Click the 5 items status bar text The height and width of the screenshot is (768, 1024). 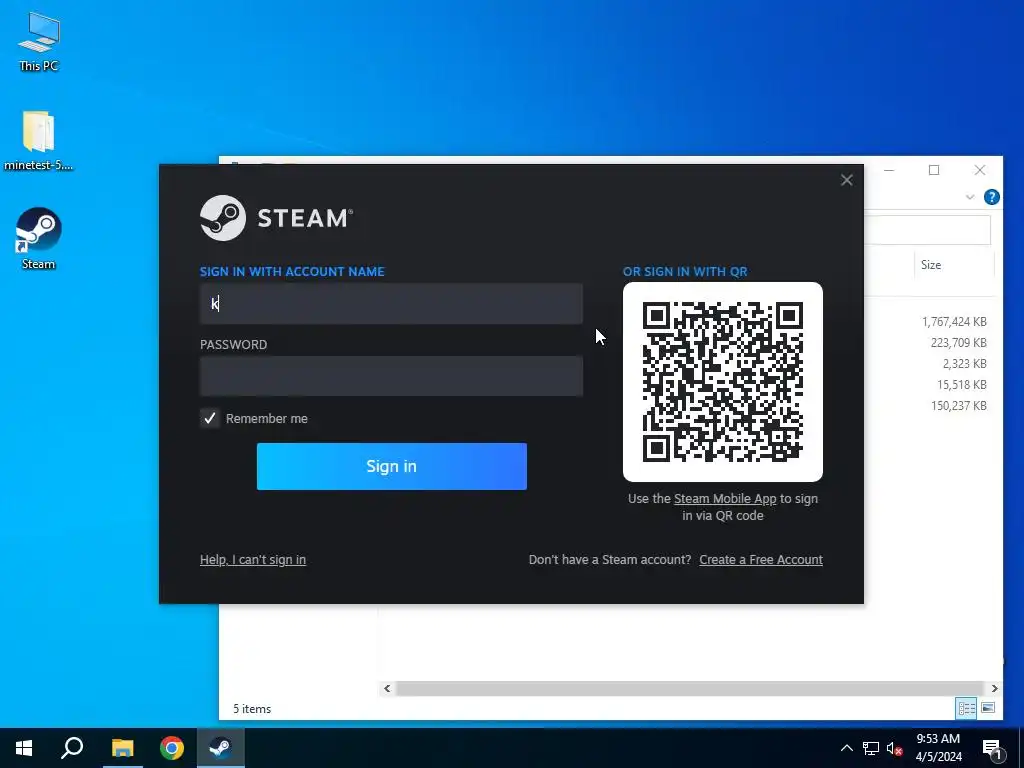251,709
